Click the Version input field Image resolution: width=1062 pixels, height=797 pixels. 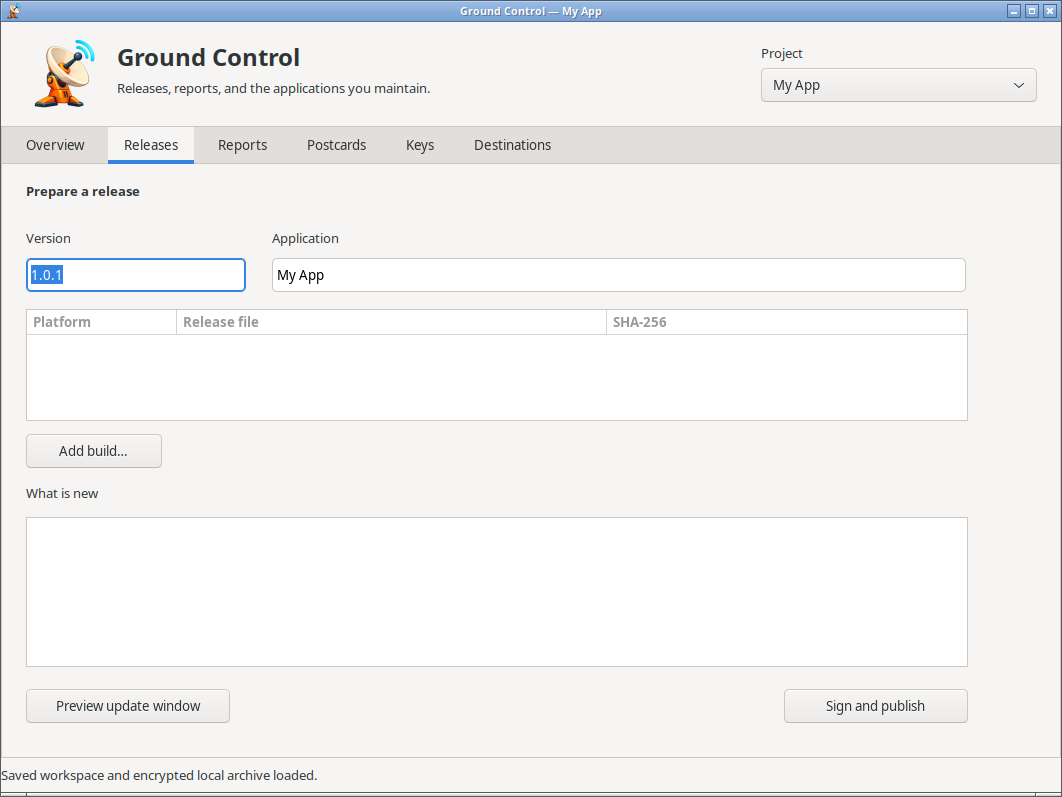click(135, 275)
